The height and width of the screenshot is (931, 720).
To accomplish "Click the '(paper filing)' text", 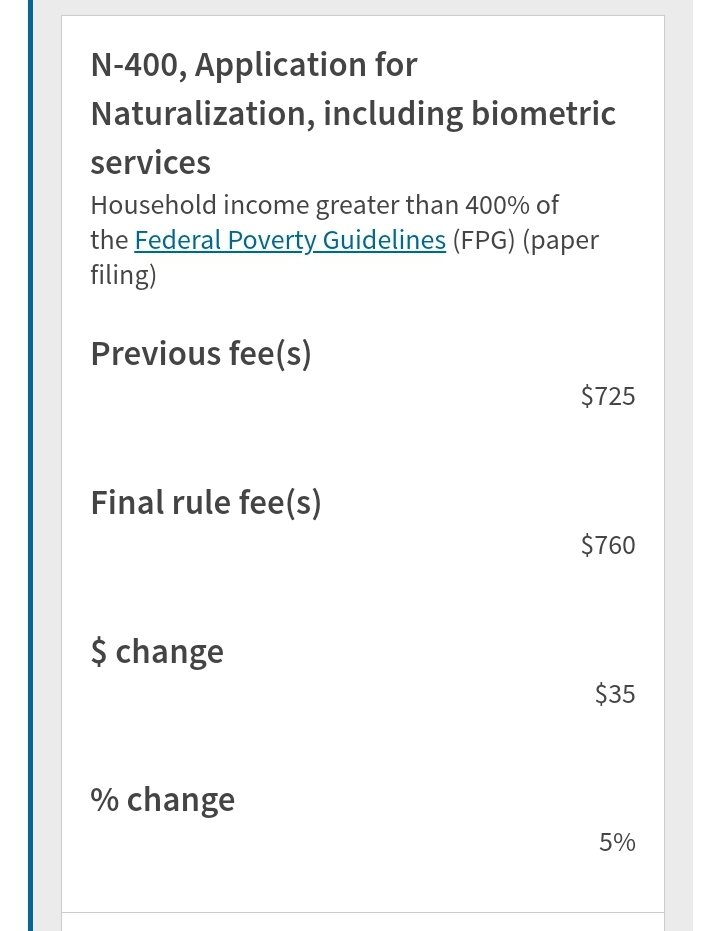I will click(x=345, y=258).
